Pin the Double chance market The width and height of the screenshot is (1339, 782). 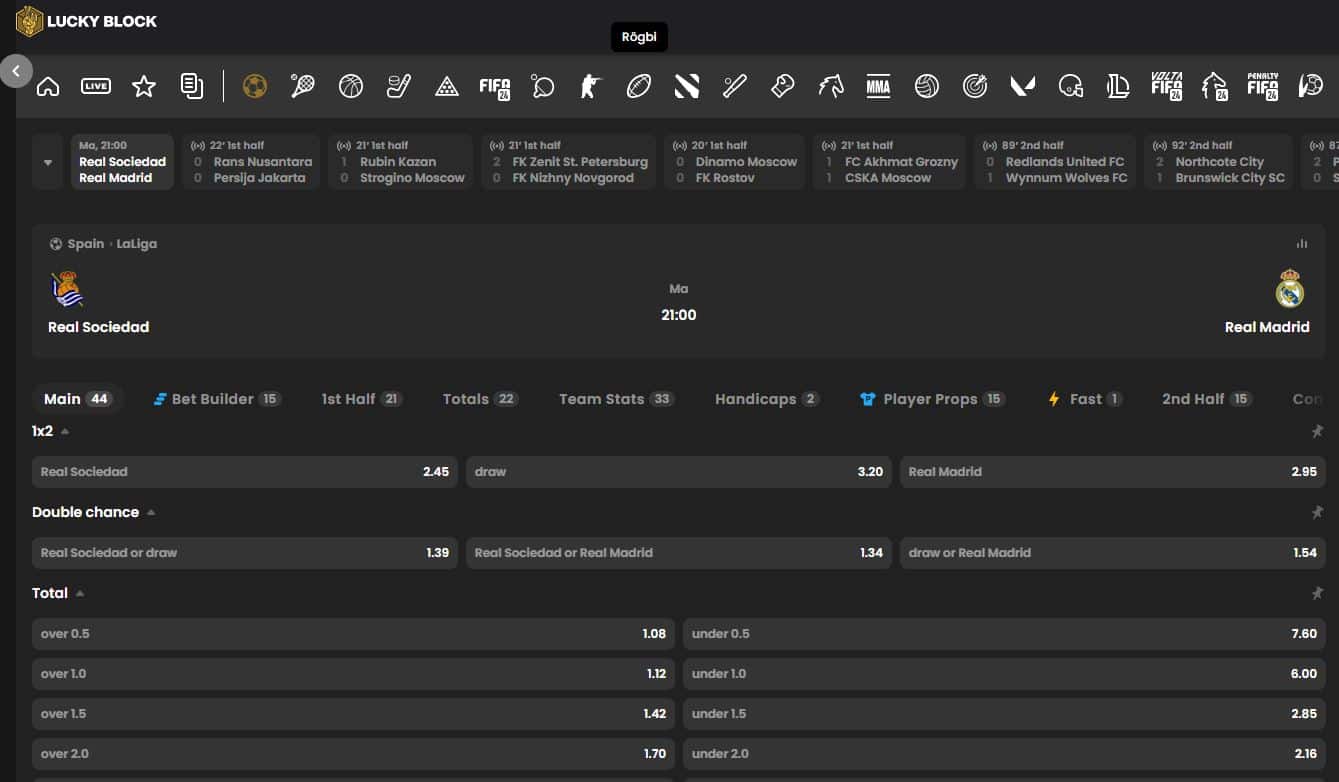pos(1317,512)
